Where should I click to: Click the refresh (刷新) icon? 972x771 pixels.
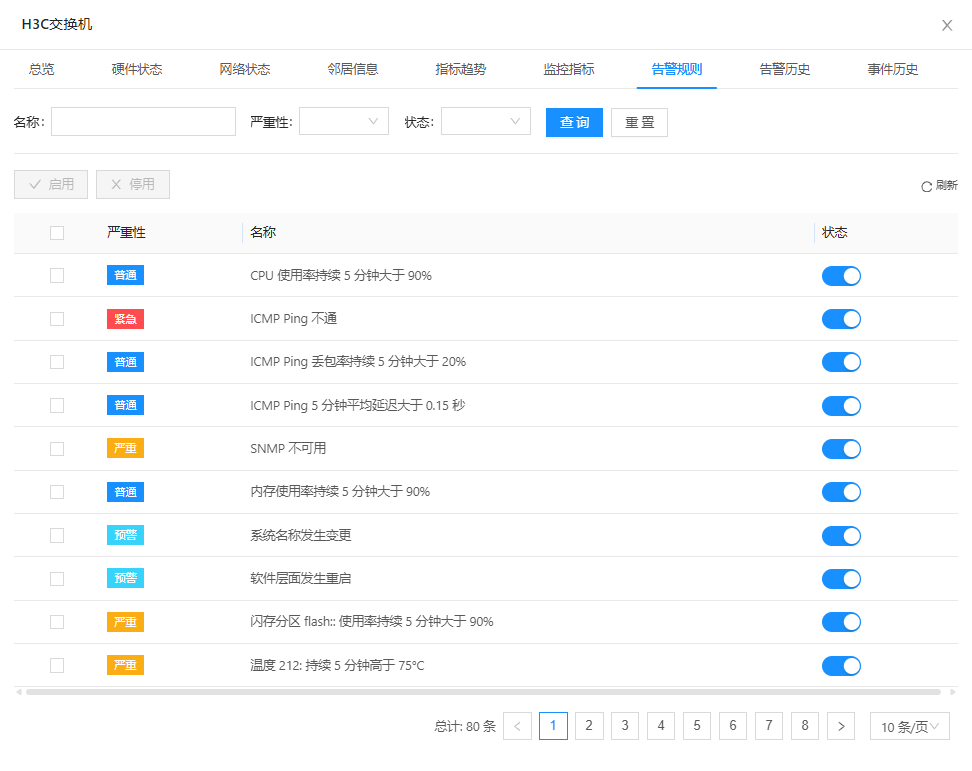(x=926, y=186)
